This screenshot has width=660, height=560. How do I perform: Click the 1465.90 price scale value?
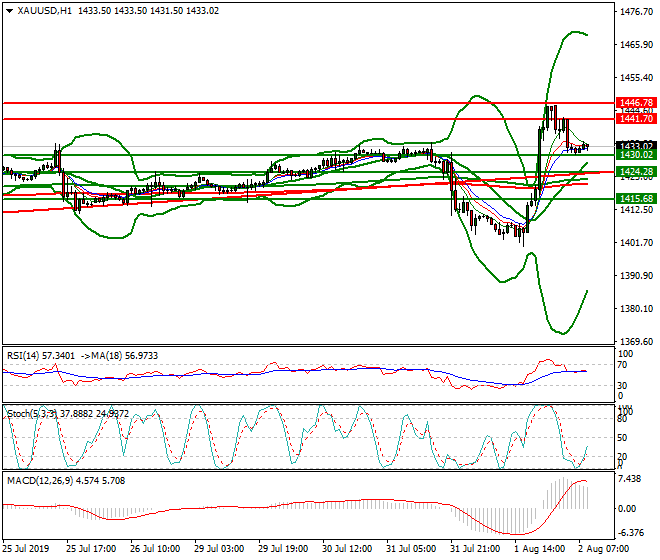[x=636, y=45]
